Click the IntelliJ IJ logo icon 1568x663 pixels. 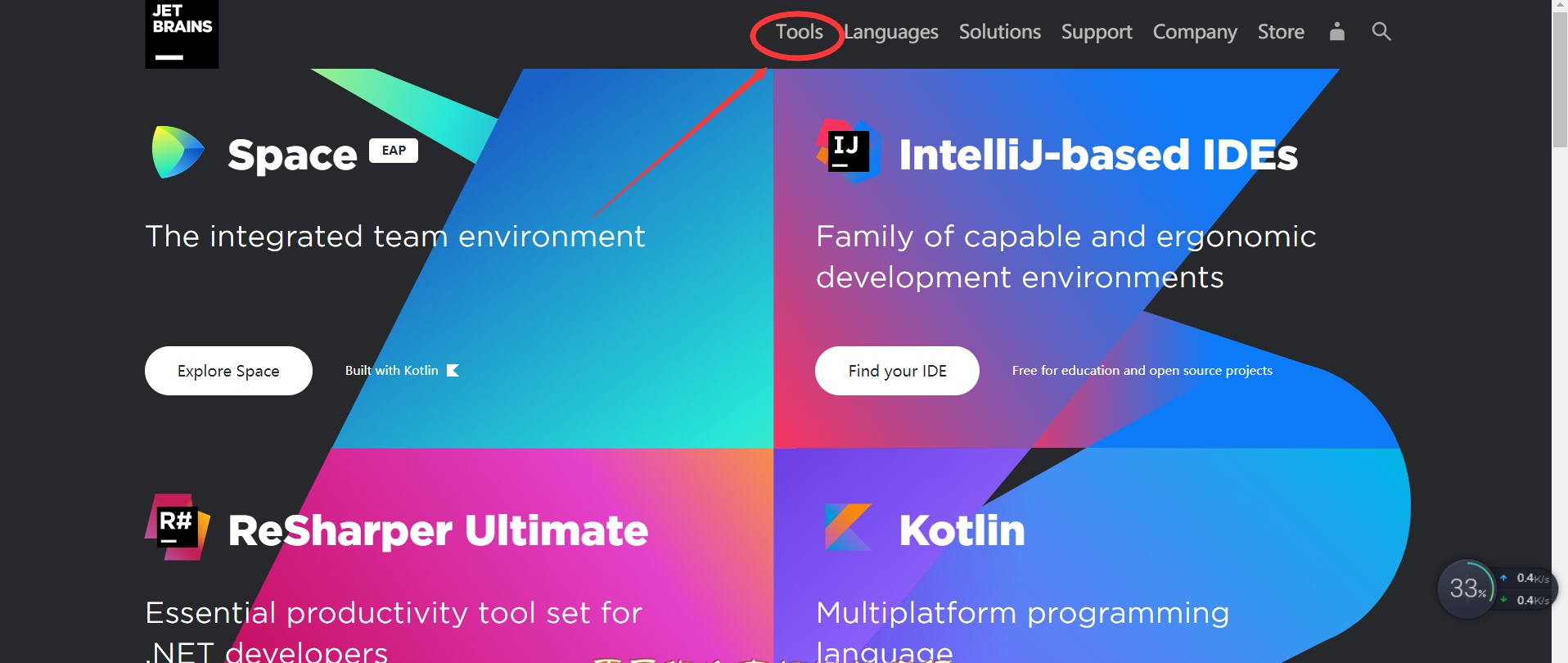849,151
